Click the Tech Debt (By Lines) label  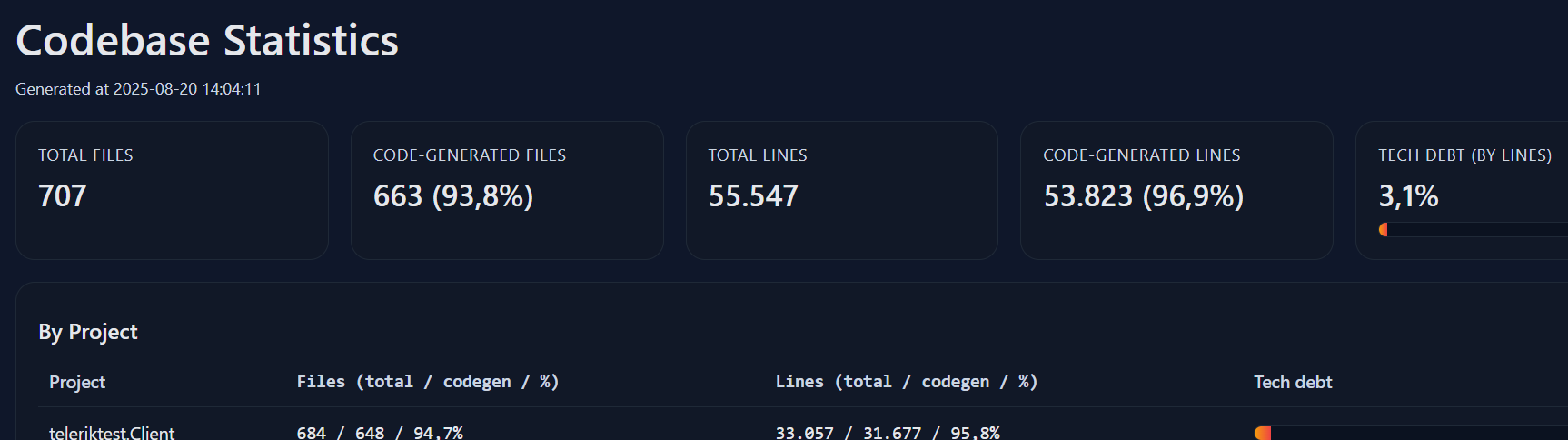click(x=1465, y=155)
